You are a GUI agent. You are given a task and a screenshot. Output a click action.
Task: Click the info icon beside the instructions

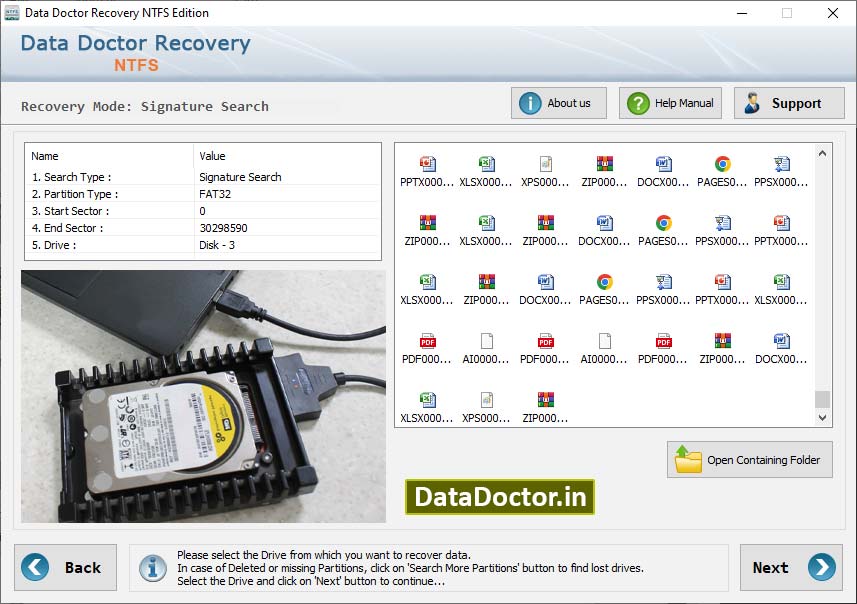pos(153,568)
